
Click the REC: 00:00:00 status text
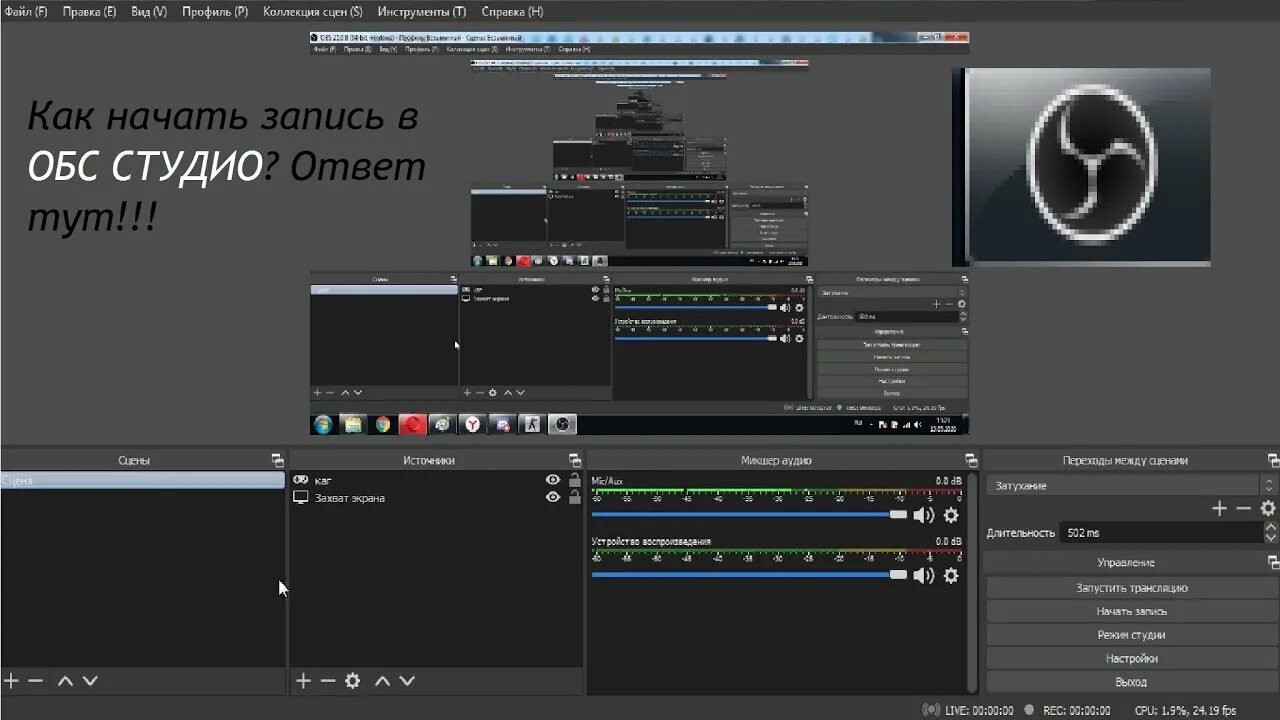coord(1076,711)
